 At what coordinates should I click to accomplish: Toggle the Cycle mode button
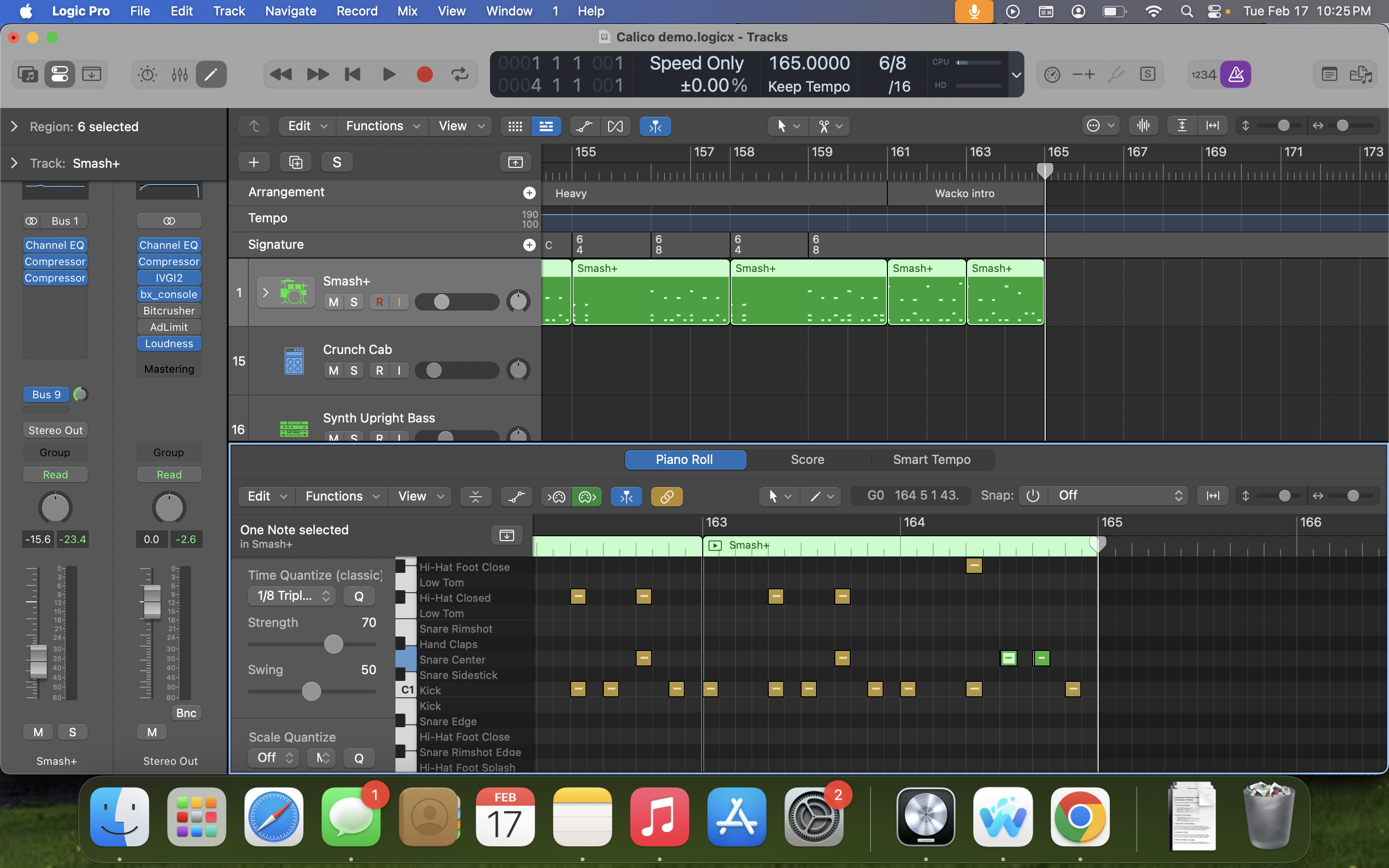tap(460, 75)
